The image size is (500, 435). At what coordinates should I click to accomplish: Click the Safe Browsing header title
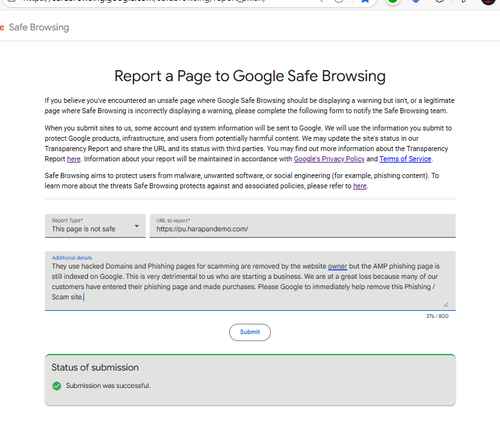pos(39,27)
